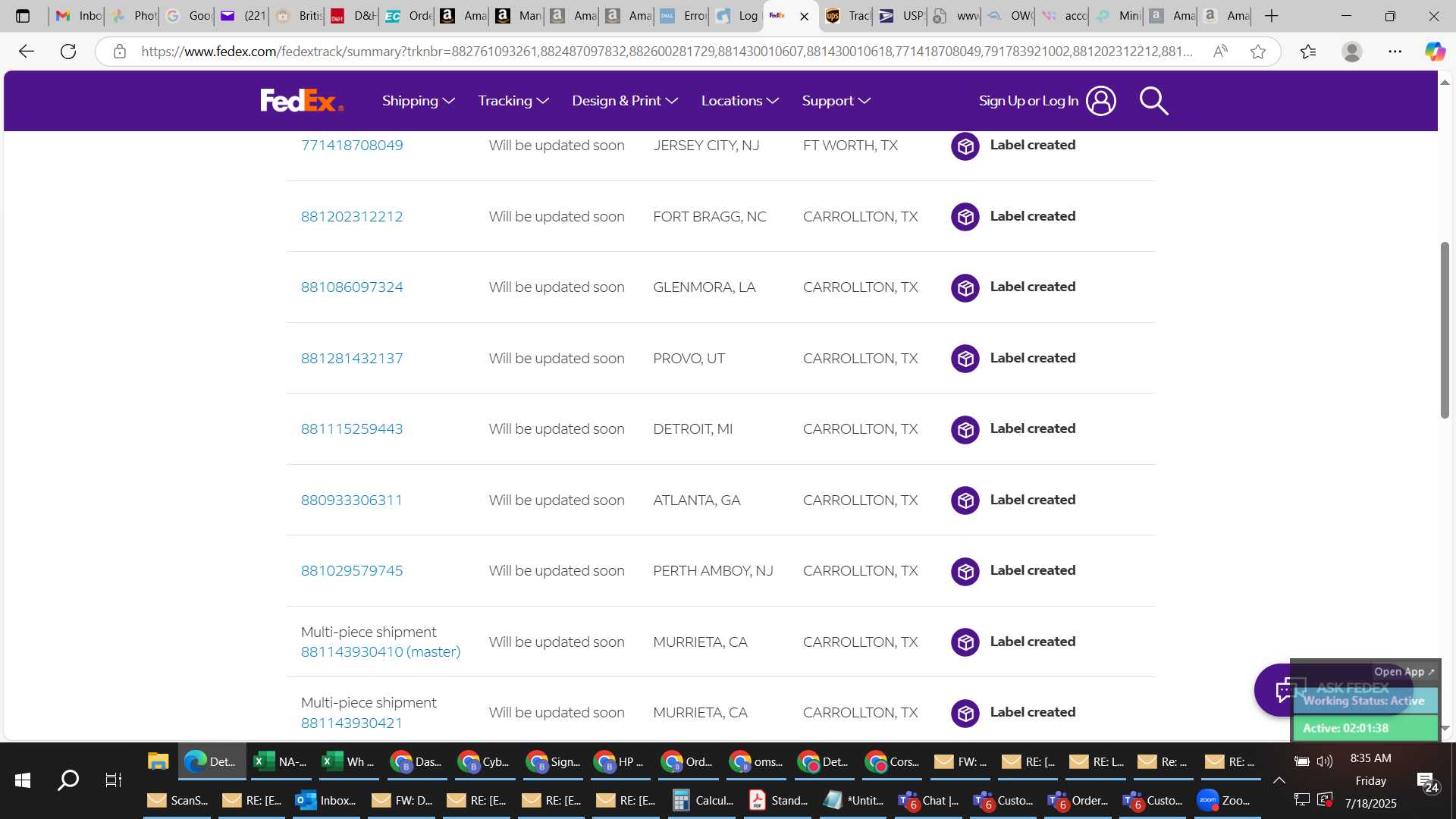Click Open App in status widget
This screenshot has height=819, width=1456.
tap(1404, 672)
